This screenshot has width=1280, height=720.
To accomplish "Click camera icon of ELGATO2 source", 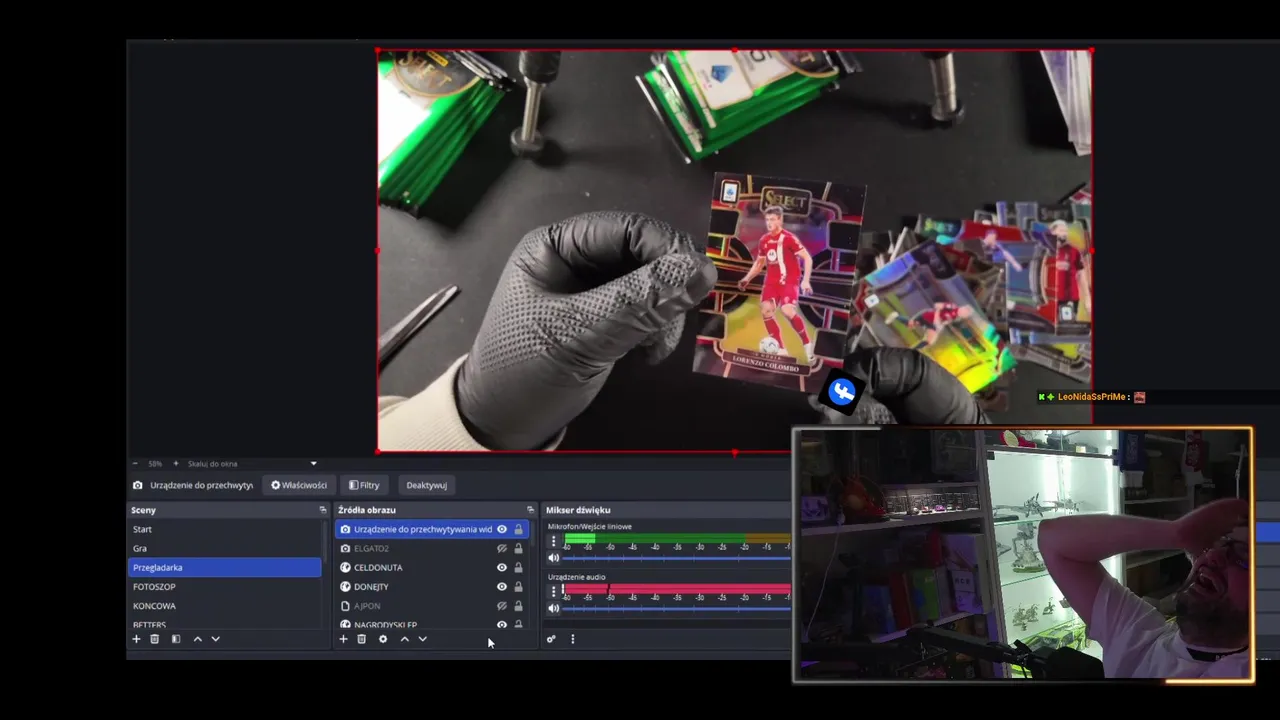I will pos(346,548).
